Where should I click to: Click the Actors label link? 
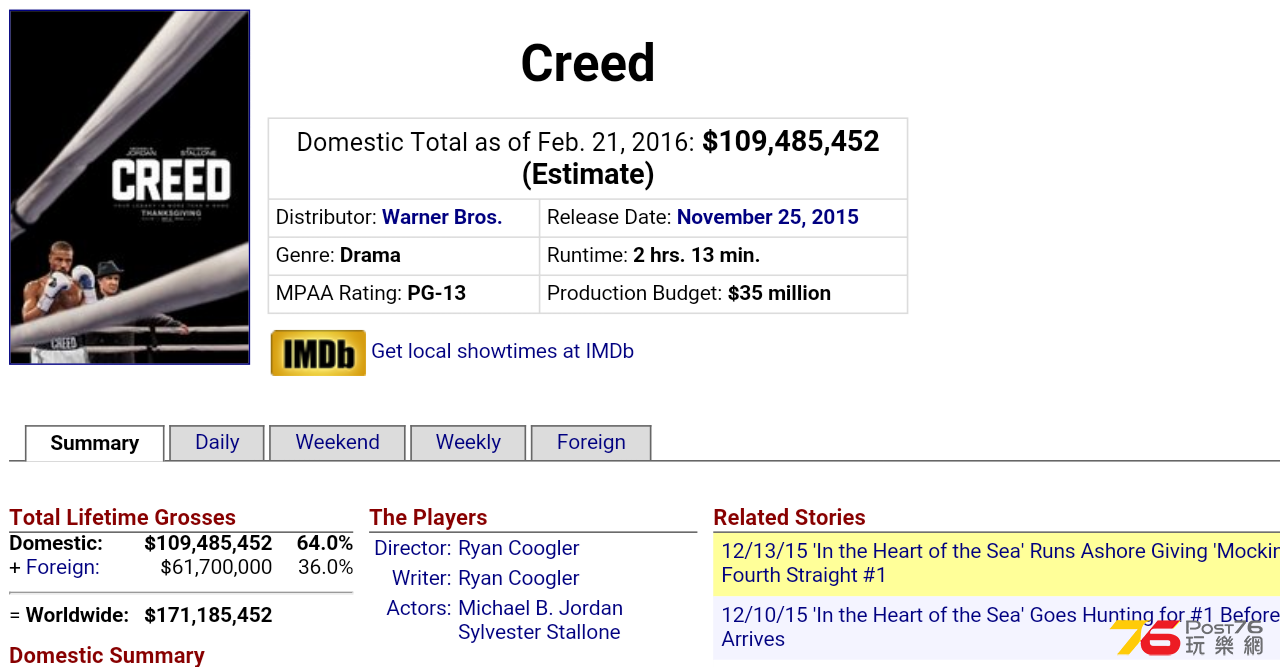(419, 608)
